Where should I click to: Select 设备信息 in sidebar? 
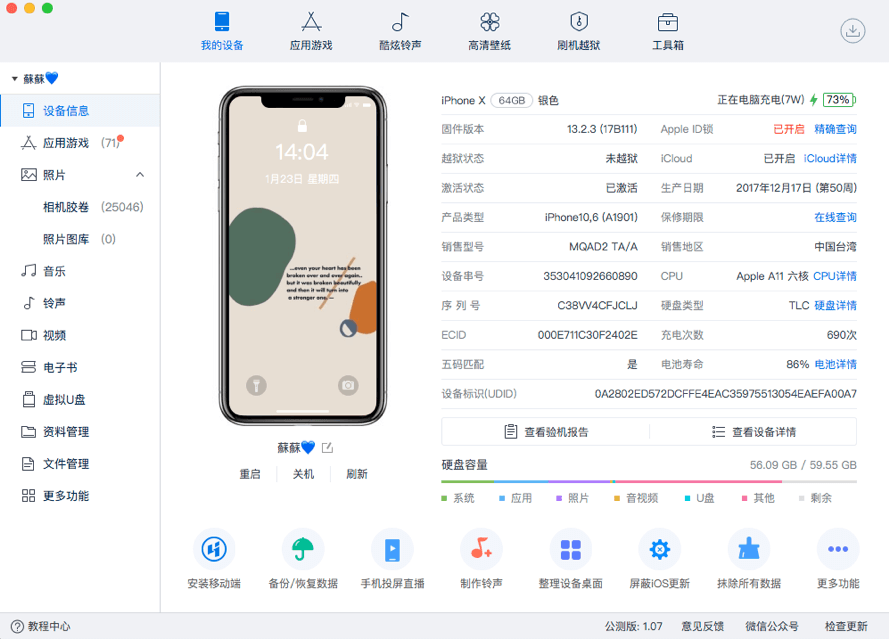(80, 111)
